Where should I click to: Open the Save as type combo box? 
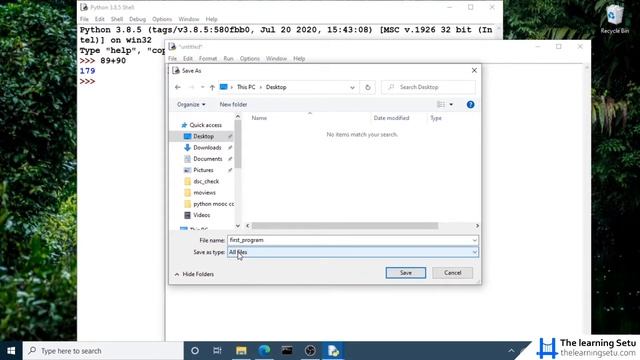pyautogui.click(x=353, y=252)
